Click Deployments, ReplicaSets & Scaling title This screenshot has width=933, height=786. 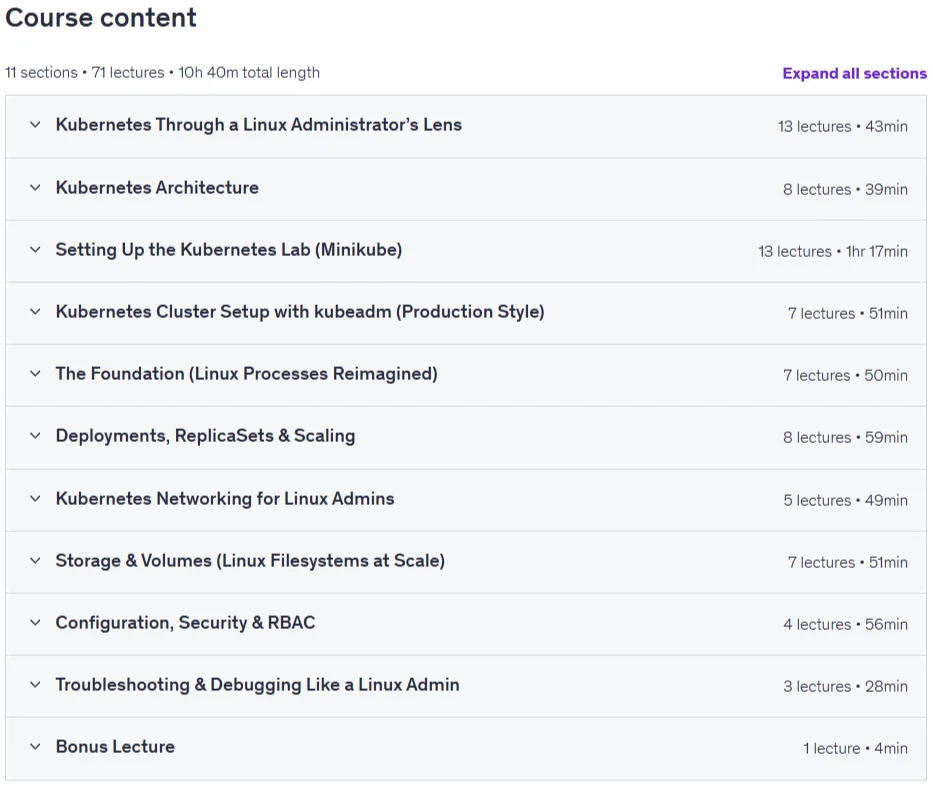(205, 436)
